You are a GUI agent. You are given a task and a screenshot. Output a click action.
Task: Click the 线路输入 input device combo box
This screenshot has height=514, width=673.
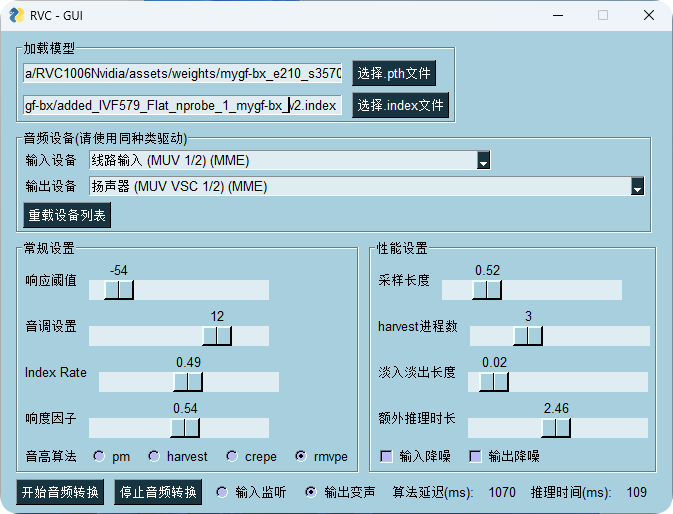pos(282,160)
